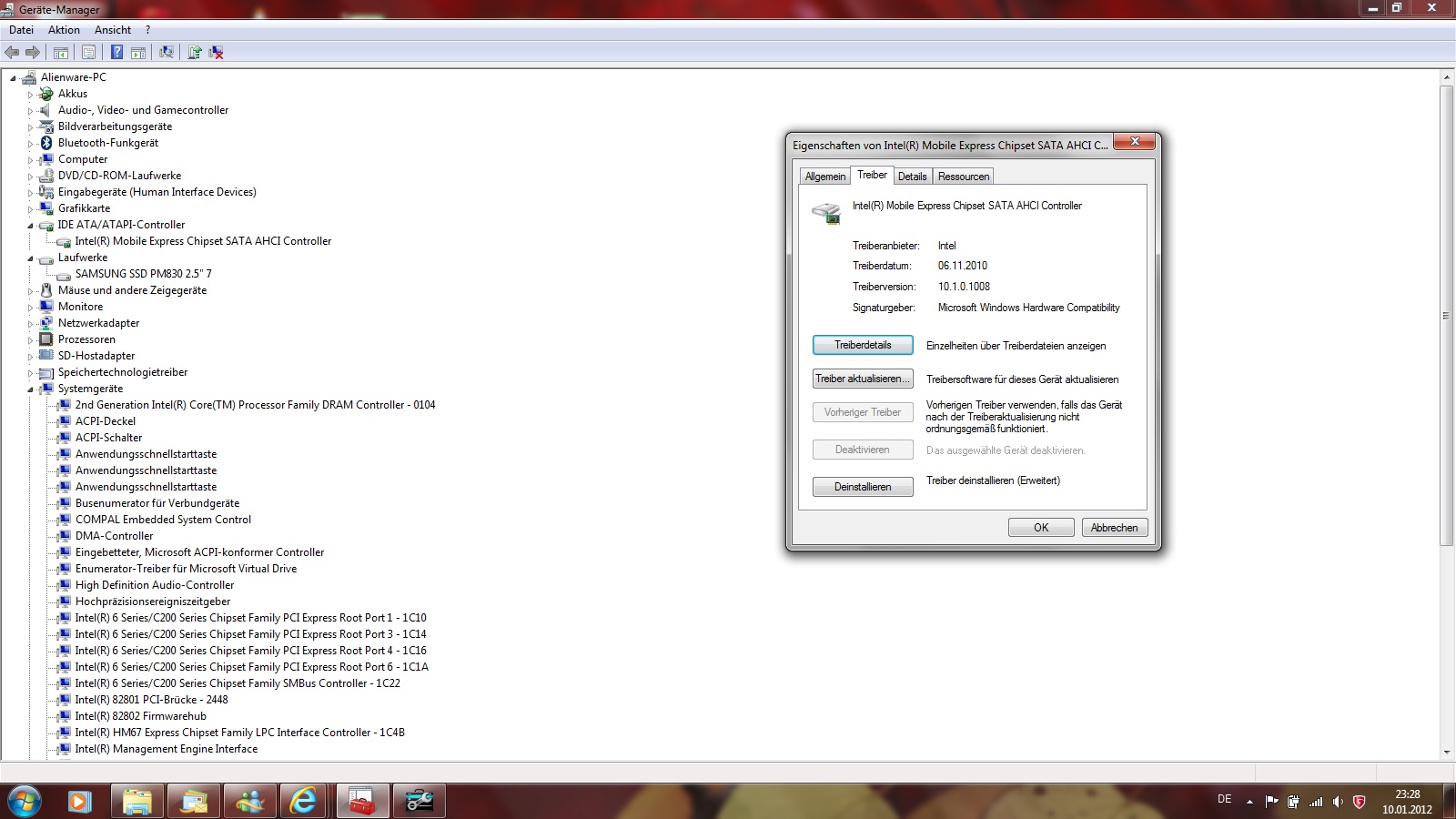The width and height of the screenshot is (1456, 819).
Task: Switch to the Details tab
Action: 912,177
